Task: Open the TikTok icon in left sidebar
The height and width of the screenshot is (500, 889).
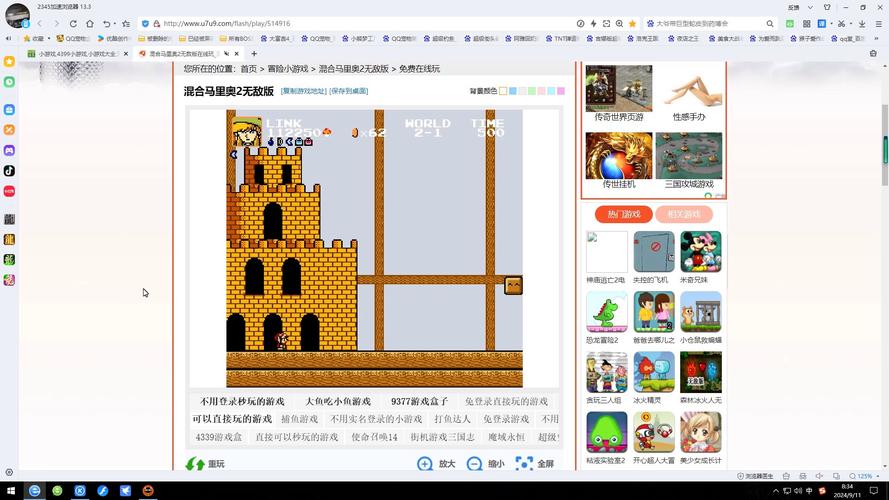Action: pyautogui.click(x=9, y=171)
